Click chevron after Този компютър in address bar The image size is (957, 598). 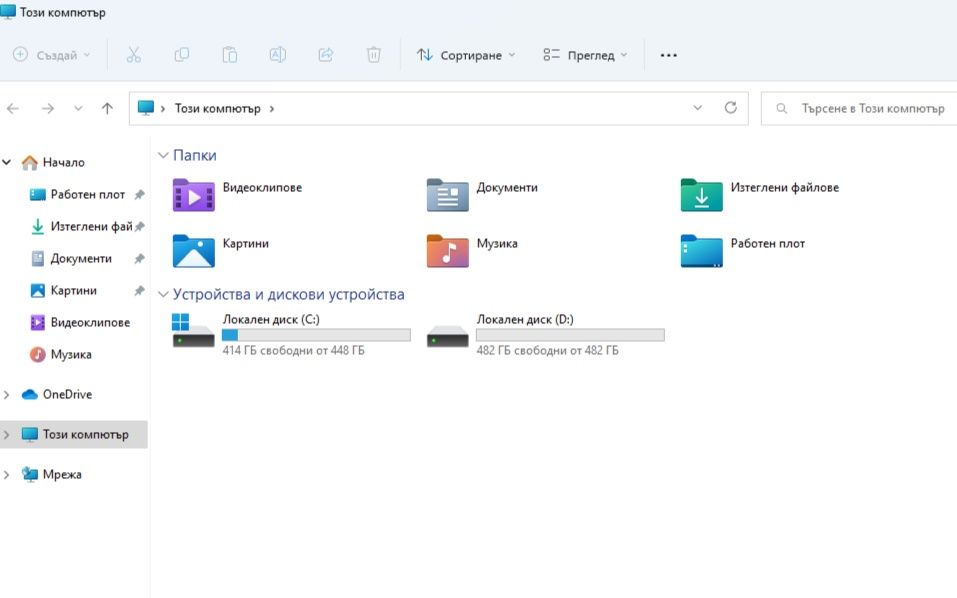(272, 109)
